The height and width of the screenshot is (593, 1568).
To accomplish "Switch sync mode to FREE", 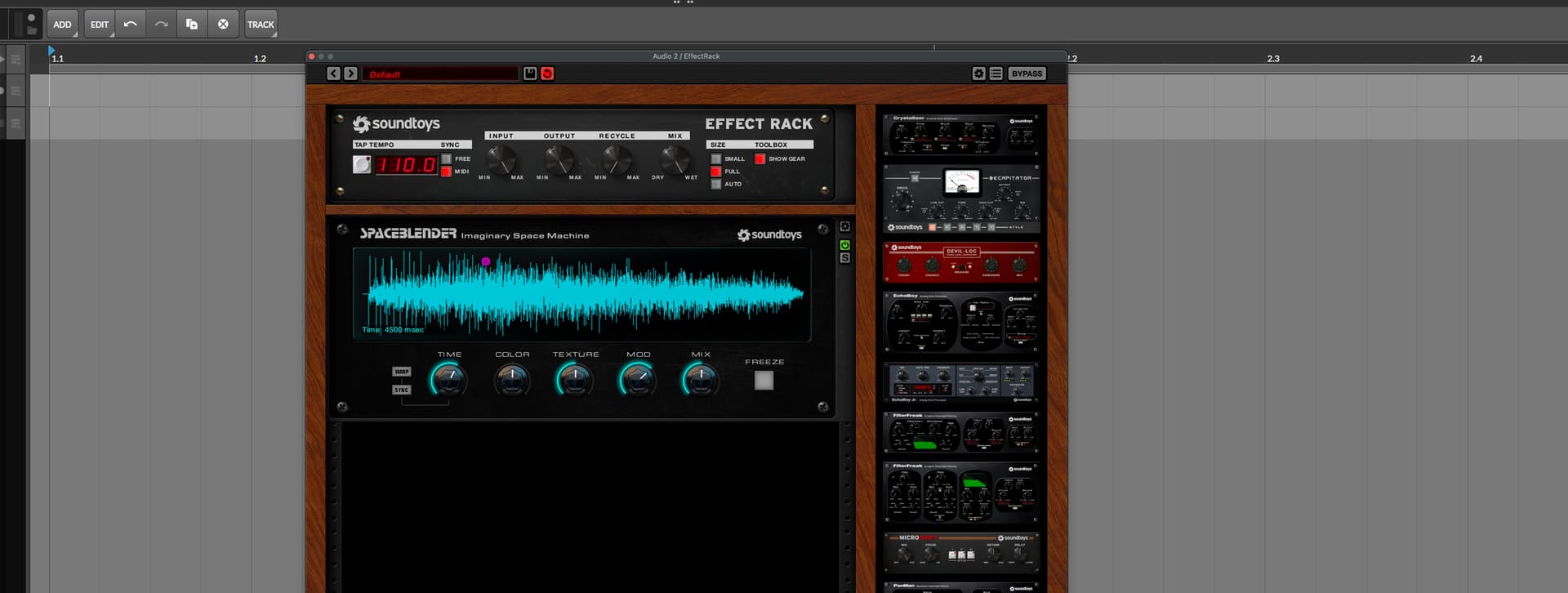I will click(x=447, y=159).
